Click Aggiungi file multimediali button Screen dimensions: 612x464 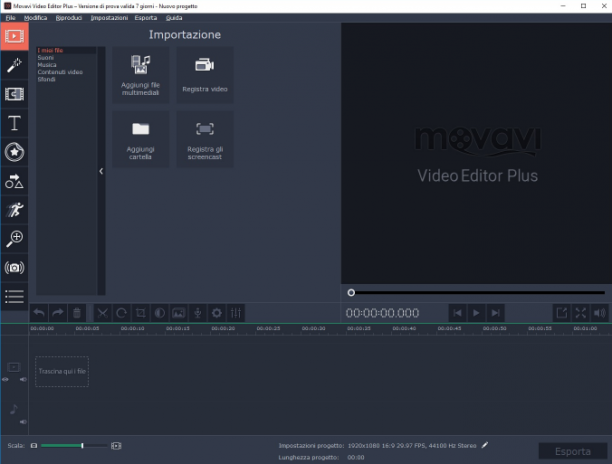point(141,75)
